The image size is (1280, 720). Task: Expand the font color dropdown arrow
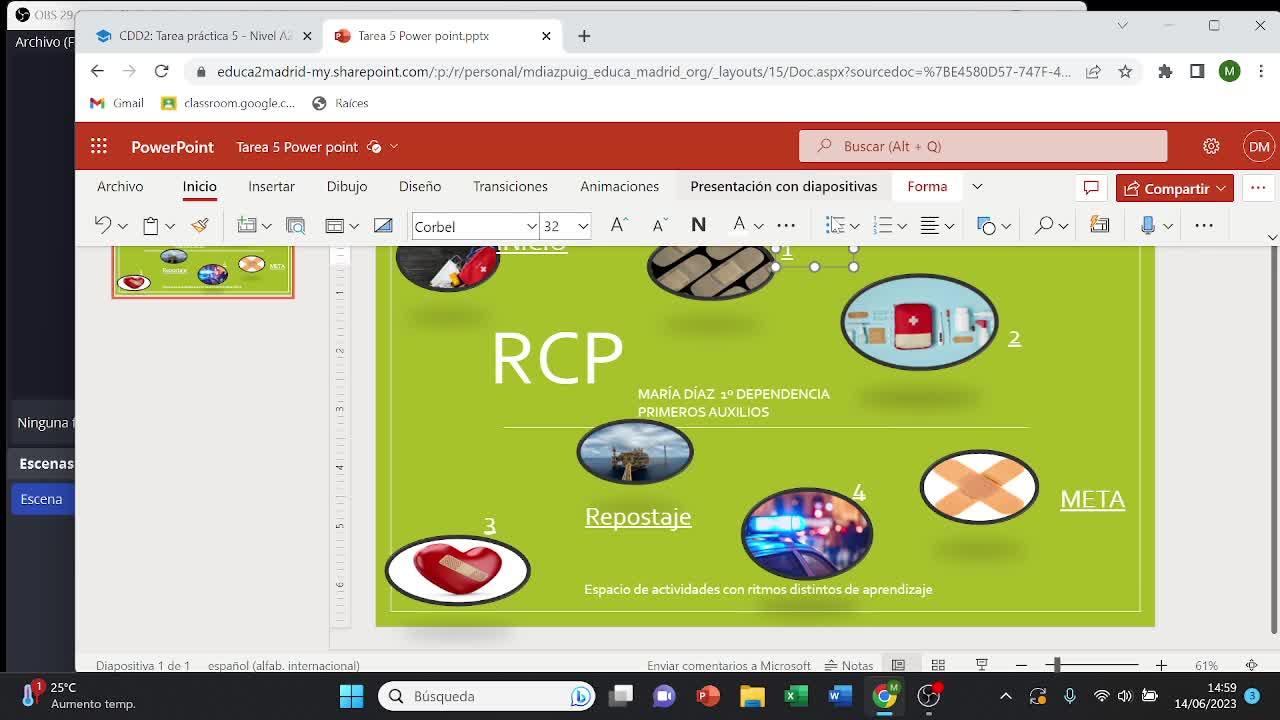point(759,226)
